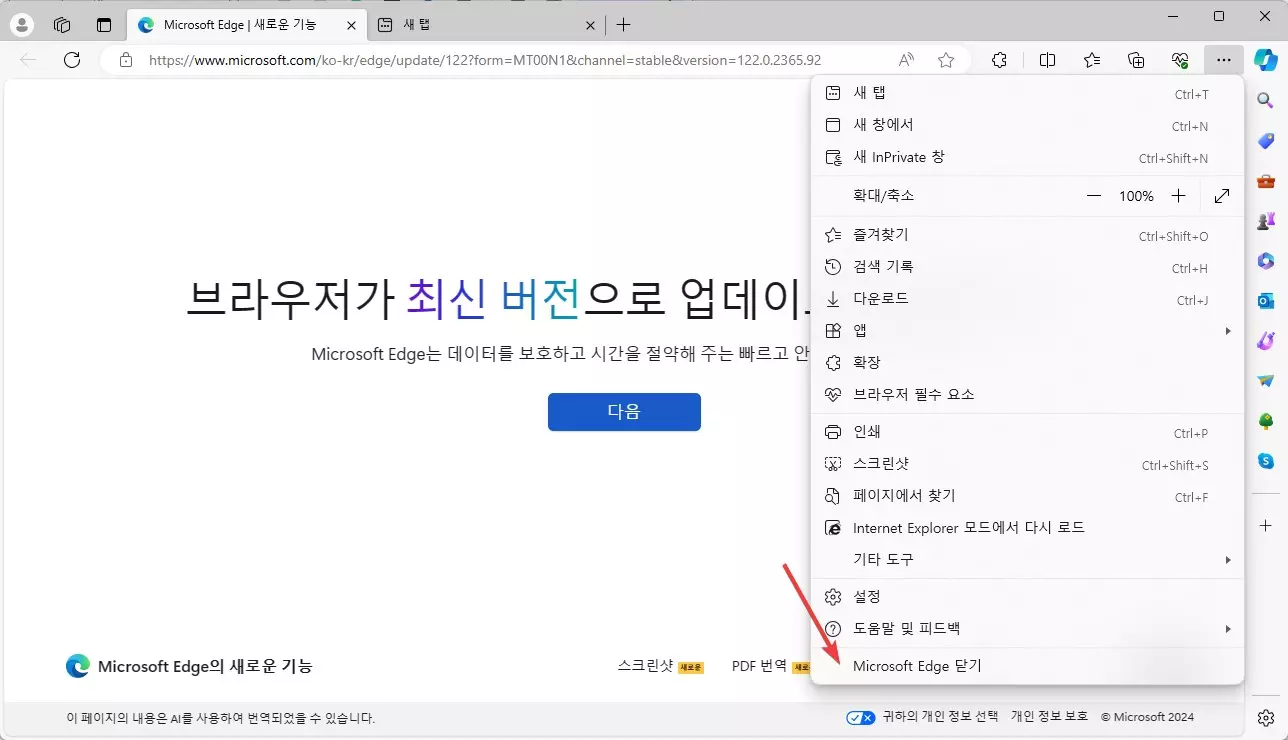
Task: Open the Extensions puzzle icon
Action: tap(999, 60)
